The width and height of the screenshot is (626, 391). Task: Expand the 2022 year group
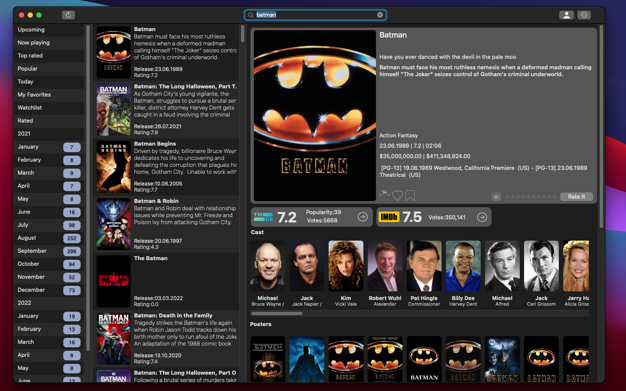point(49,303)
